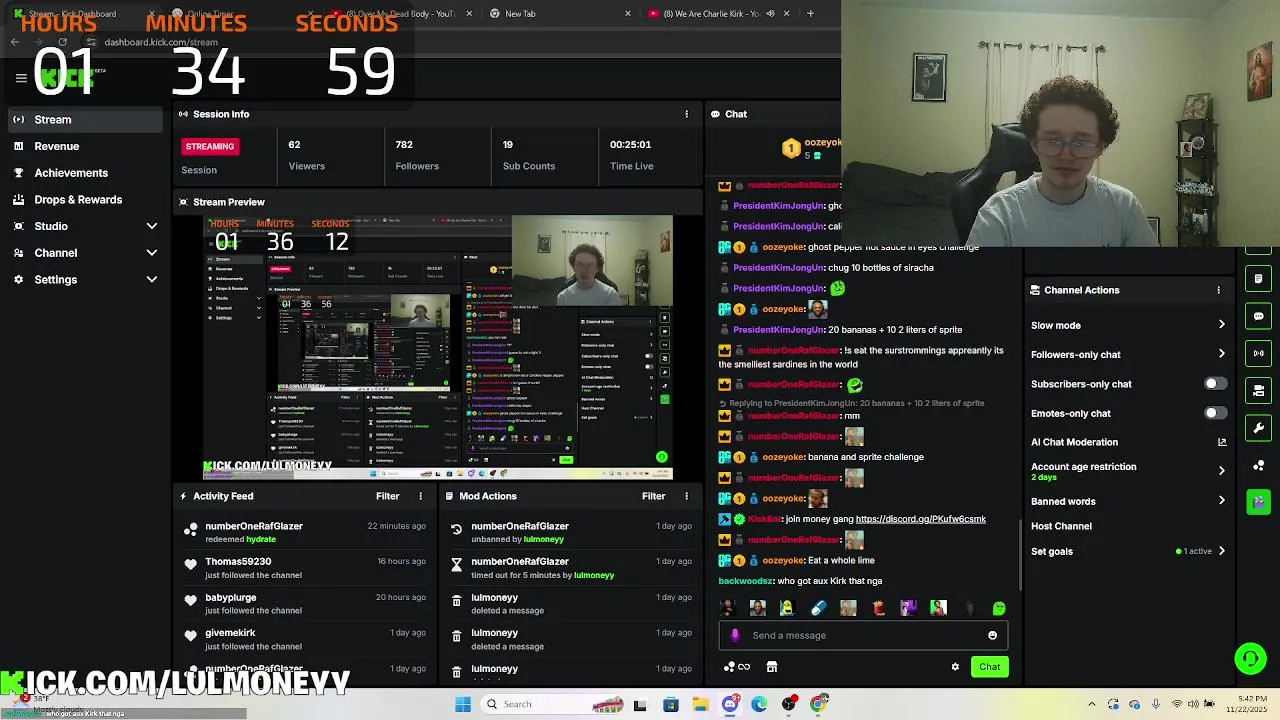This screenshot has width=1280, height=720.
Task: Click the Mod Actions Filter button
Action: click(653, 496)
